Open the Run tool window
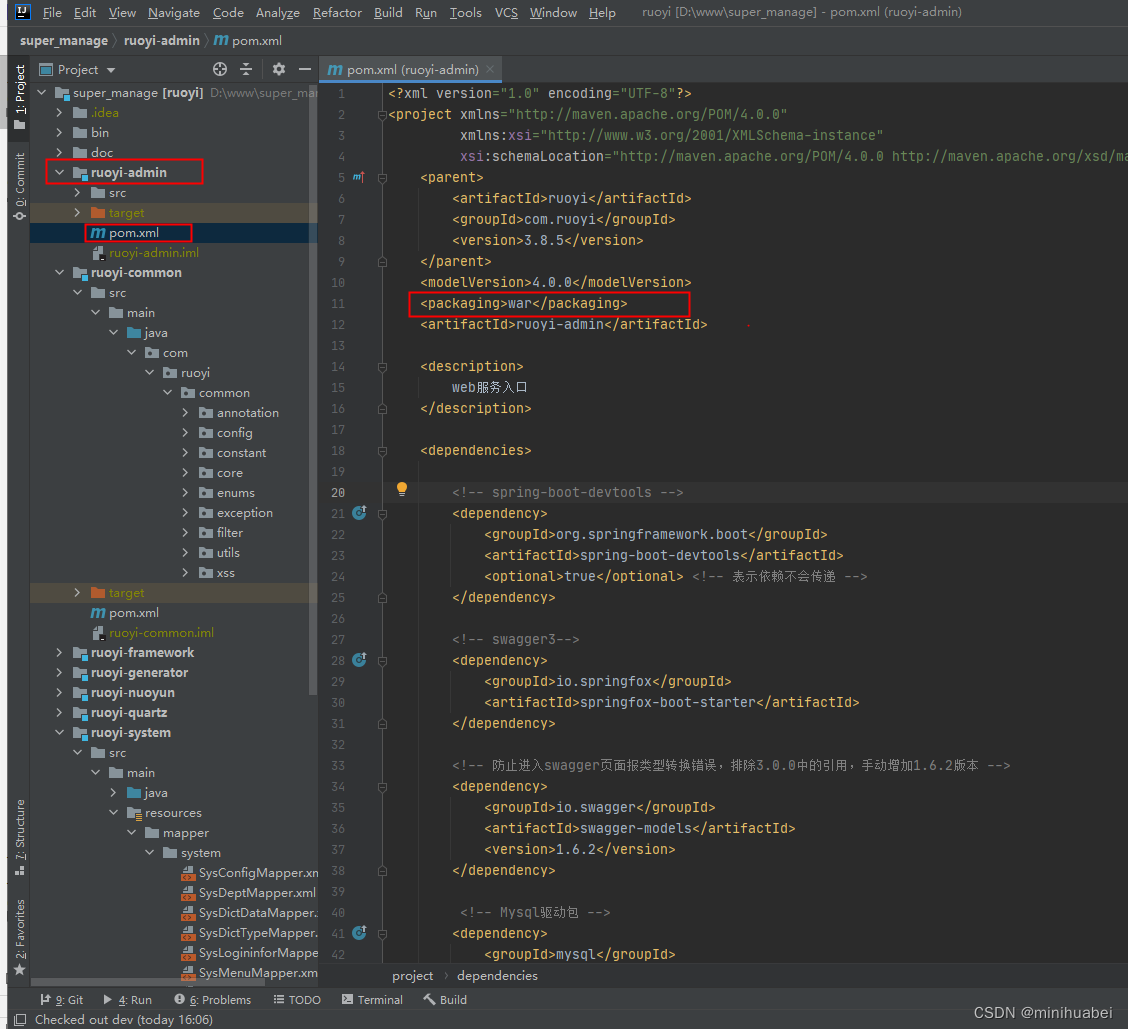 pos(127,999)
